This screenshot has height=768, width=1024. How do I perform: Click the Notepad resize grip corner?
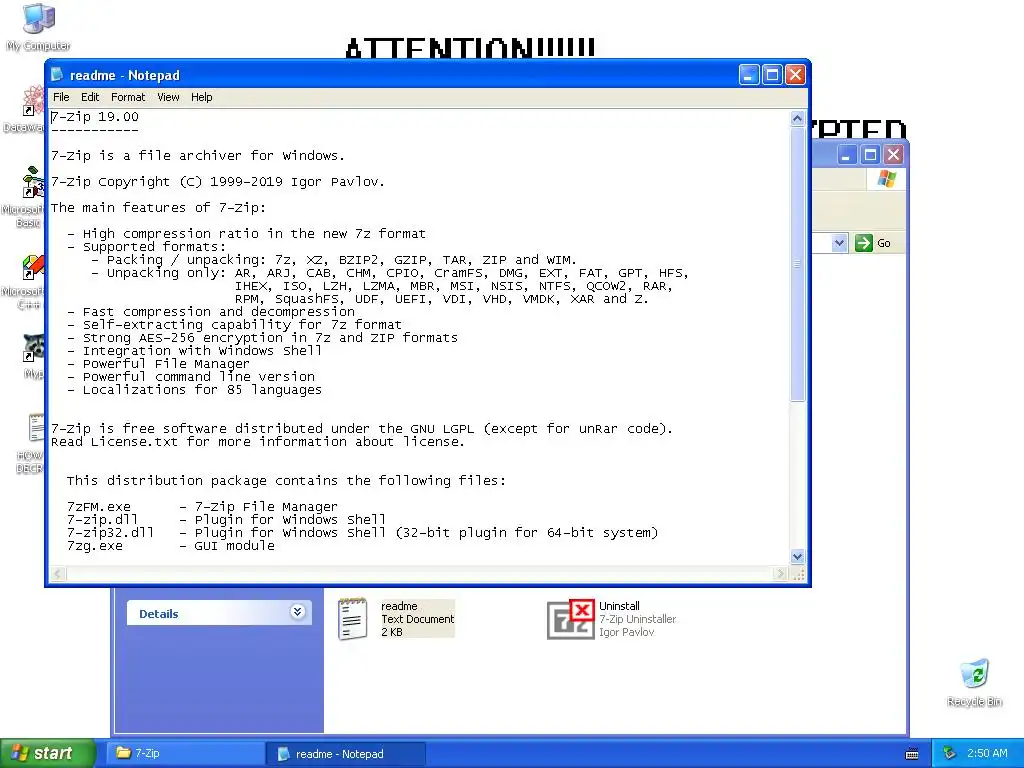pos(798,574)
